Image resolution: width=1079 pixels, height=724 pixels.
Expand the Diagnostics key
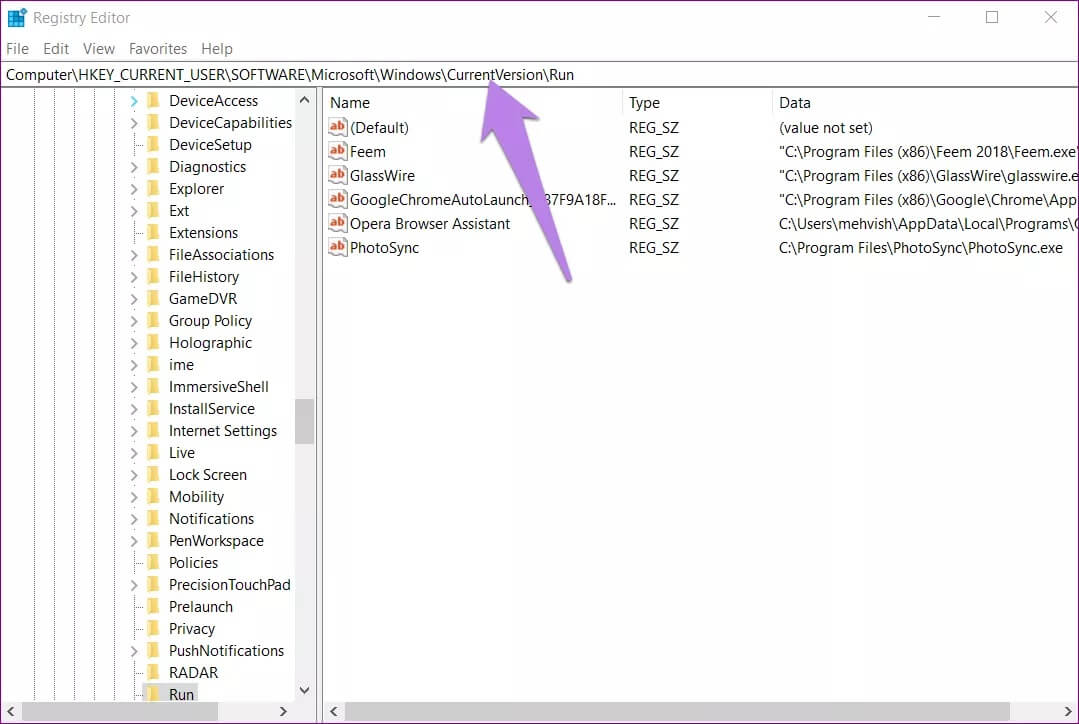pyautogui.click(x=133, y=167)
